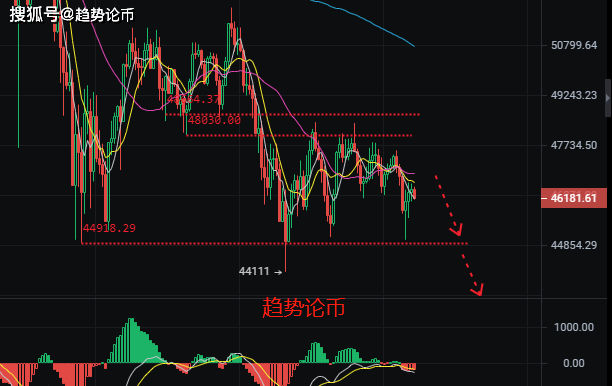This screenshot has width=612, height=386.
Task: Expand the collapsed right side panel arrow
Action: (x=608, y=98)
